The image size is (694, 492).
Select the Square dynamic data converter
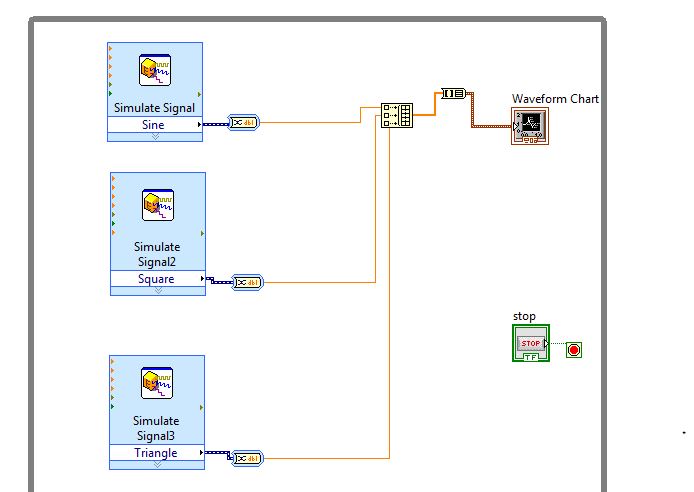pos(247,282)
